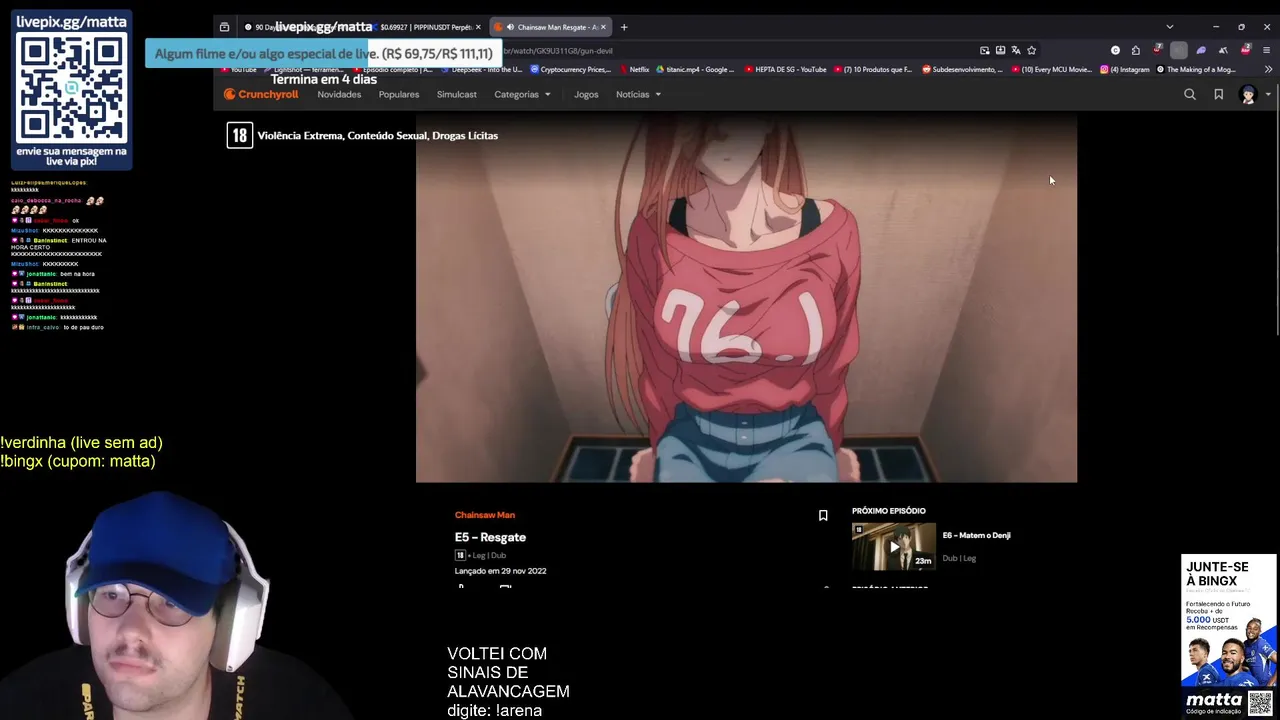
Task: Open Crunchyroll search
Action: 1189,94
